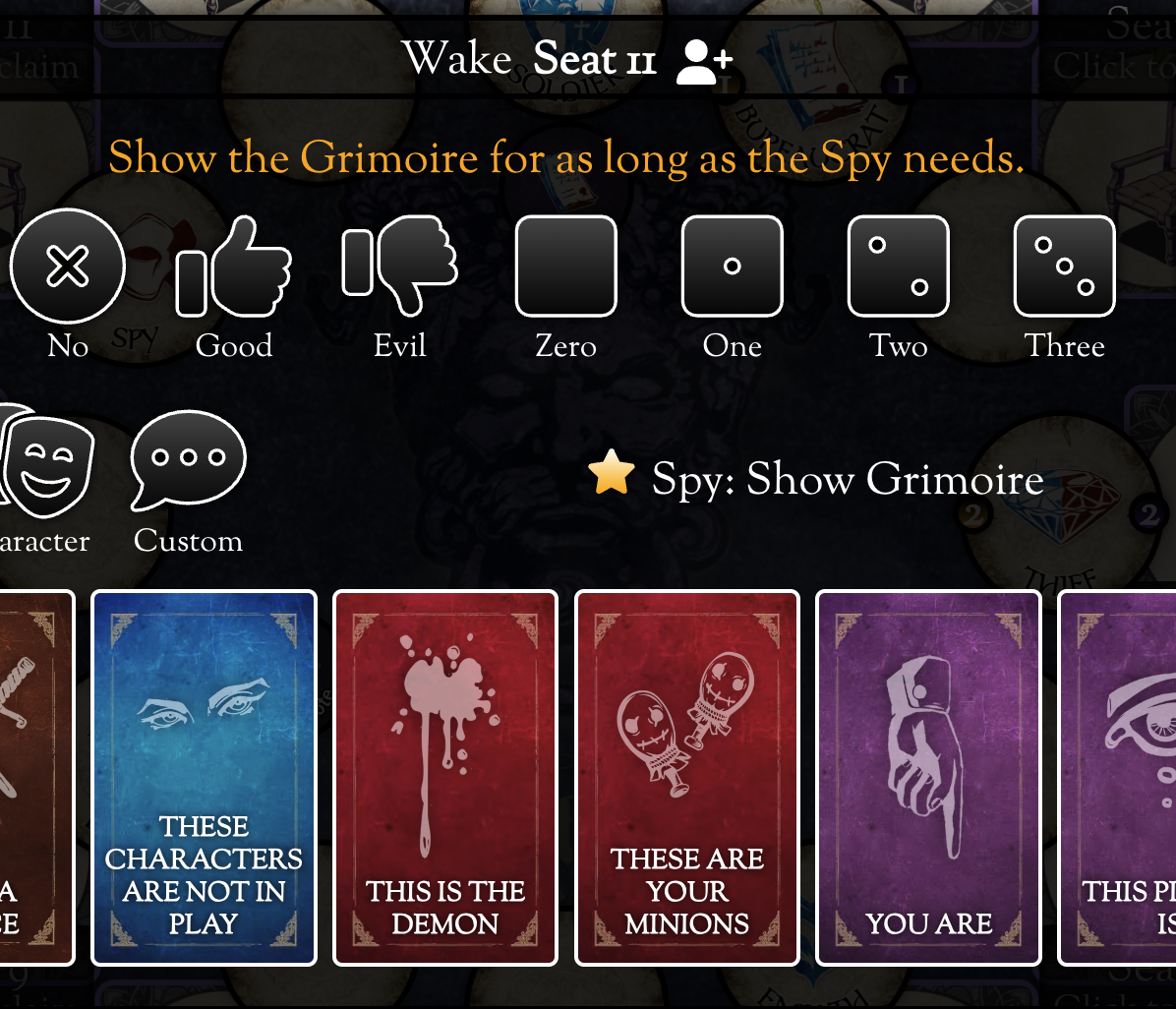The height and width of the screenshot is (1009, 1176).
Task: Pick the One dice face
Action: [x=732, y=267]
